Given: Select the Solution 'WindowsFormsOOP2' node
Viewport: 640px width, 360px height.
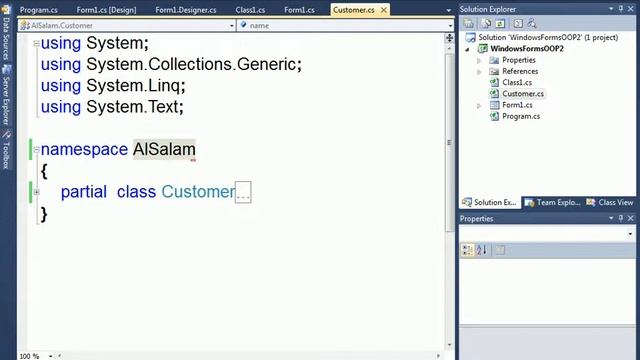Looking at the screenshot, I should [548, 37].
